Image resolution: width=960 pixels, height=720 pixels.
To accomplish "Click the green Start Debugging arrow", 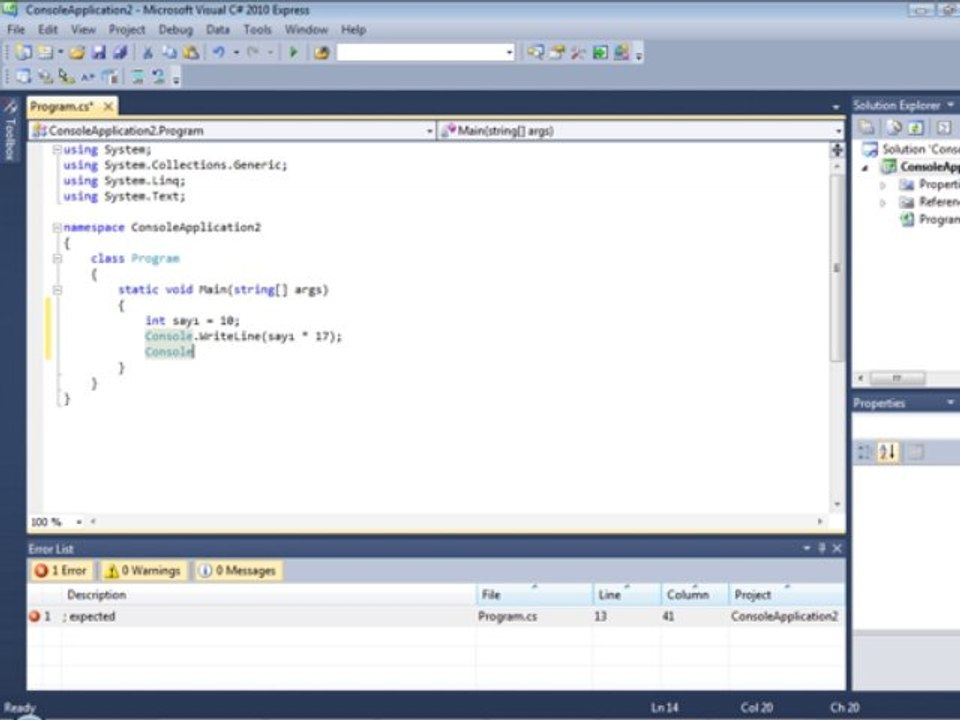I will 293,53.
